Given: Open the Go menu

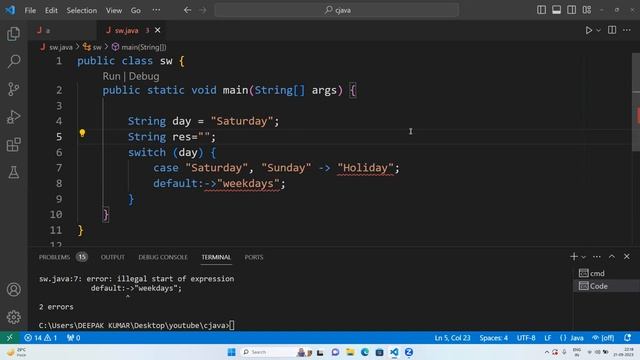Looking at the screenshot, I should [136, 10].
